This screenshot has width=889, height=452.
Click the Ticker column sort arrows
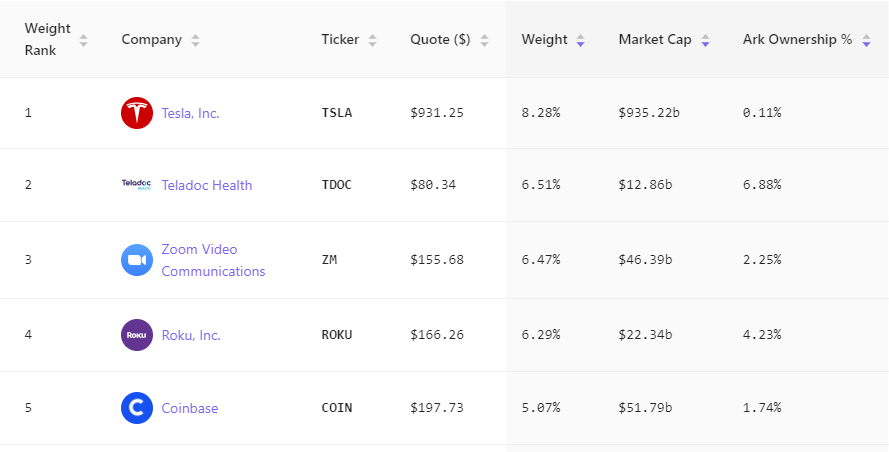pos(372,40)
